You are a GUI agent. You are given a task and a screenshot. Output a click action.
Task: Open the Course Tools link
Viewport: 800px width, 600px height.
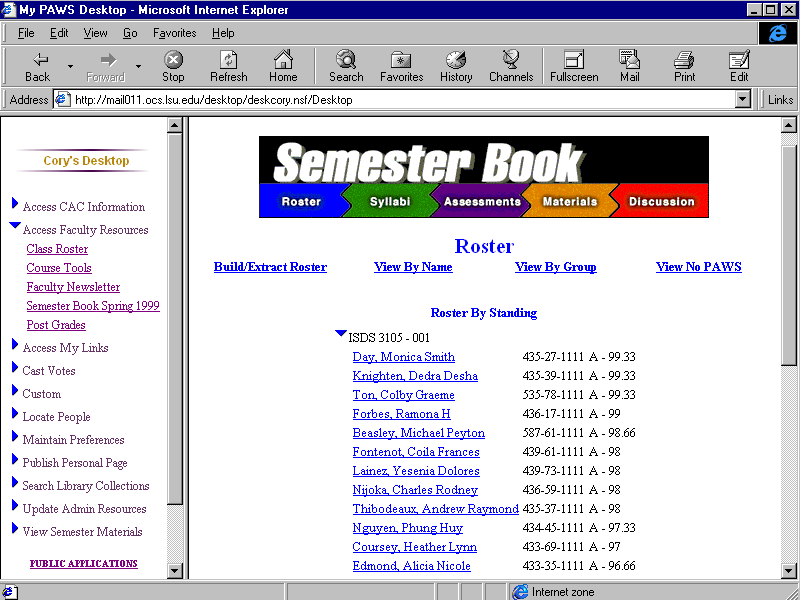(59, 268)
